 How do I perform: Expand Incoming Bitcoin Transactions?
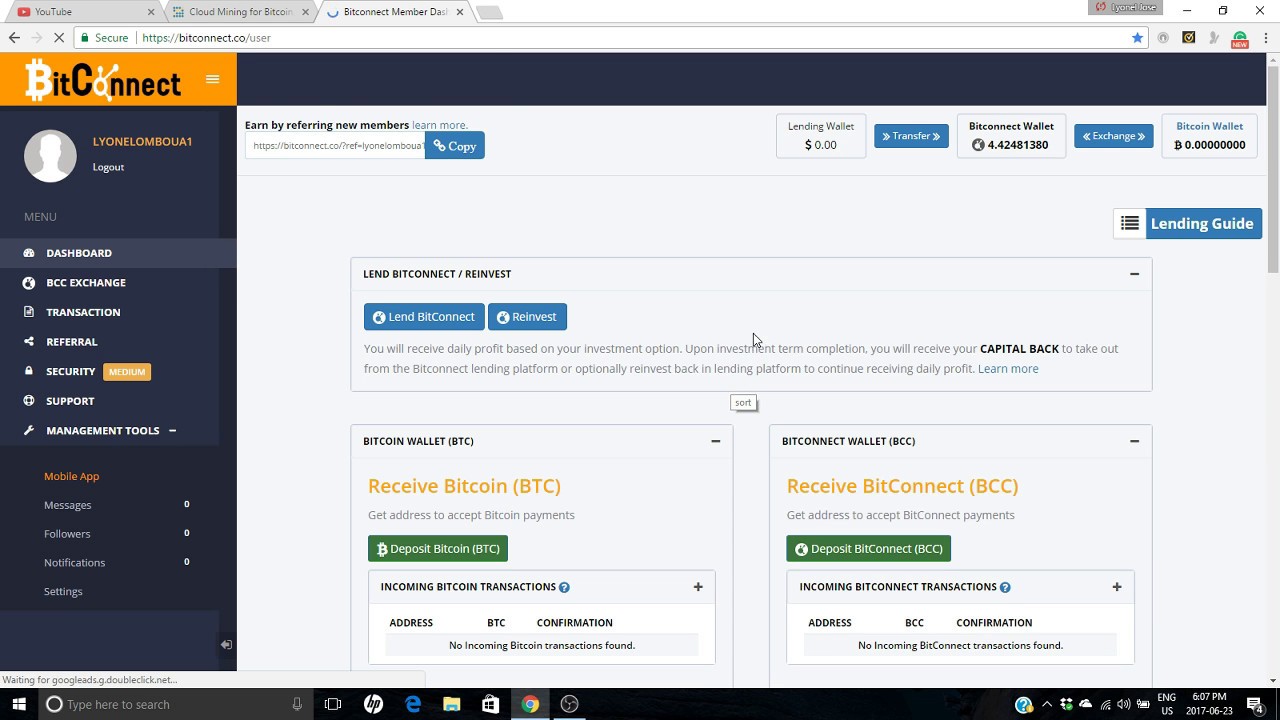coord(698,587)
